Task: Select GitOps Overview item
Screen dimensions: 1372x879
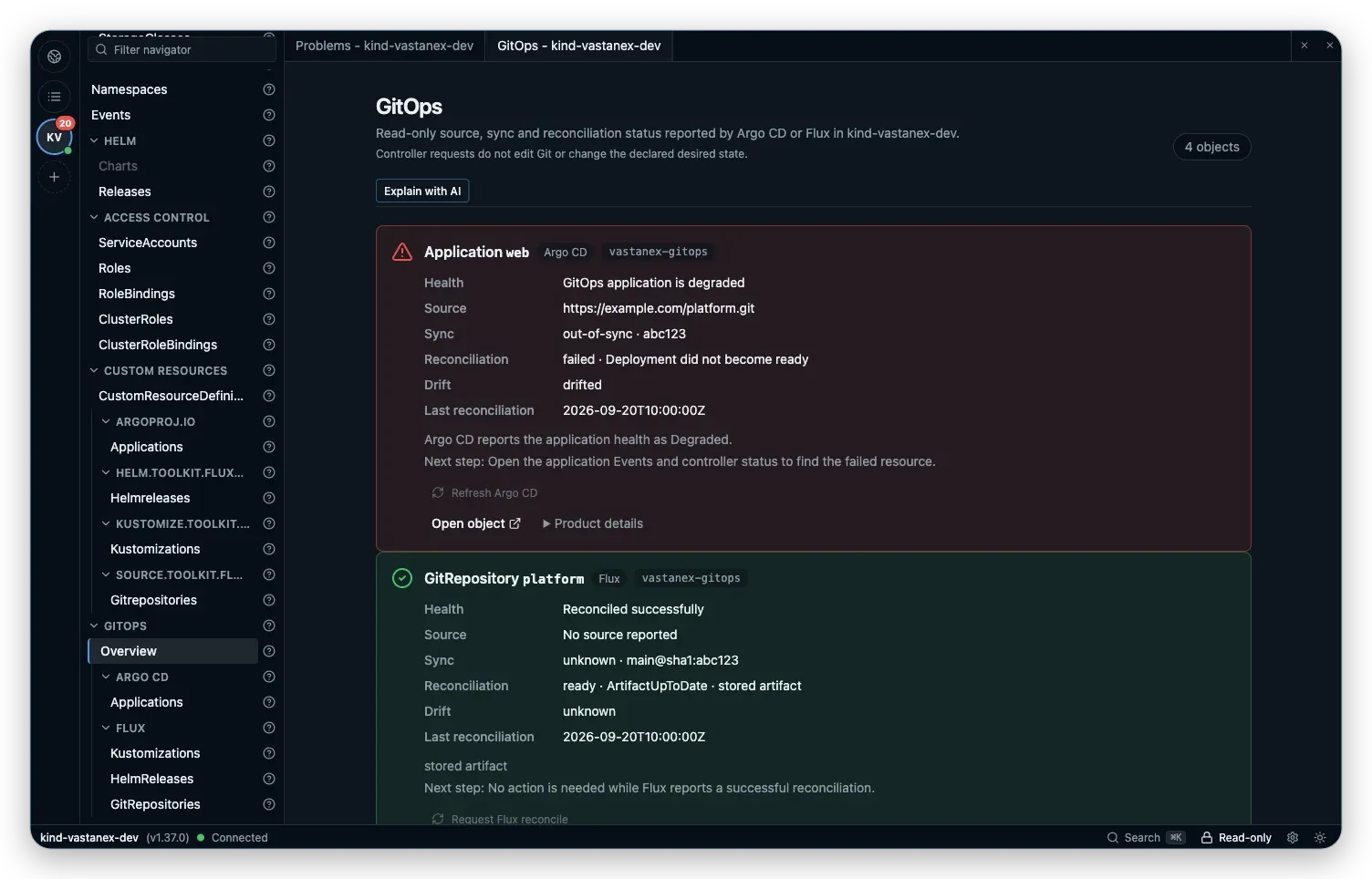Action: pos(173,651)
